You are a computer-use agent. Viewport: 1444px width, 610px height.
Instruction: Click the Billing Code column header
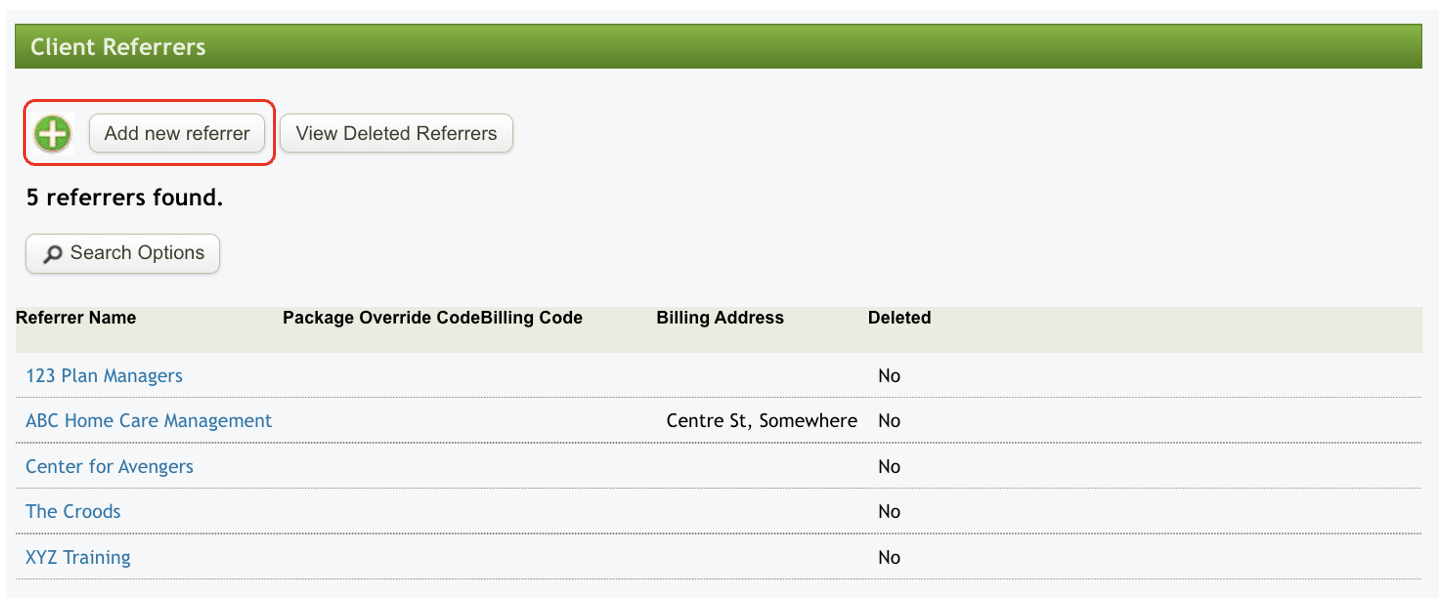click(x=532, y=318)
